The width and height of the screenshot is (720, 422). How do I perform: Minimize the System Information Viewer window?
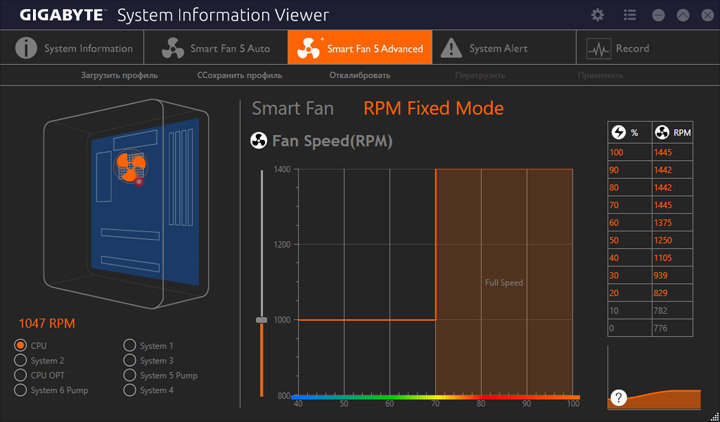pos(658,15)
